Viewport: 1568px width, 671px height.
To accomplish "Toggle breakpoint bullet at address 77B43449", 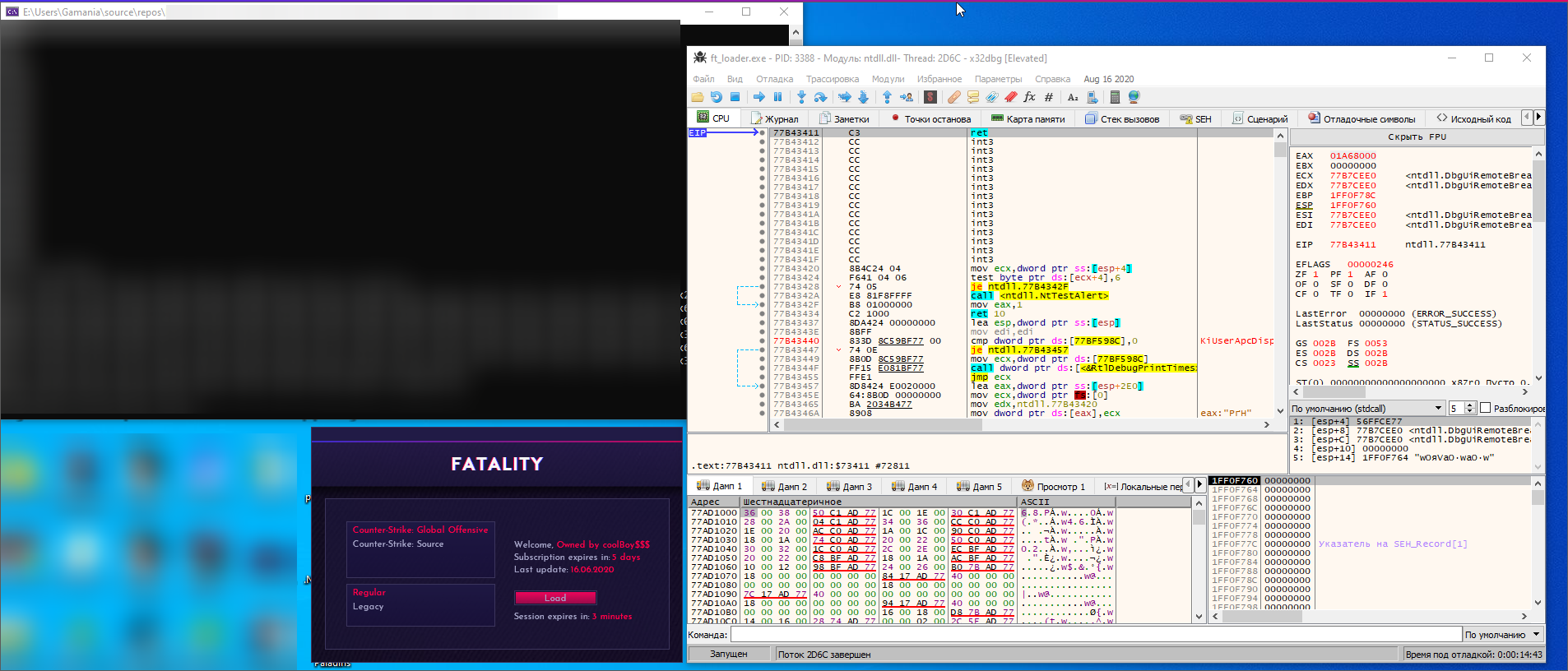I will [x=762, y=359].
